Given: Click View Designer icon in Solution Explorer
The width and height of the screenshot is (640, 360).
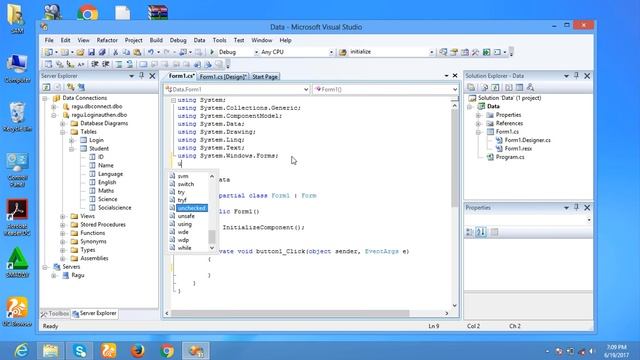Looking at the screenshot, I should pyautogui.click(x=519, y=87).
